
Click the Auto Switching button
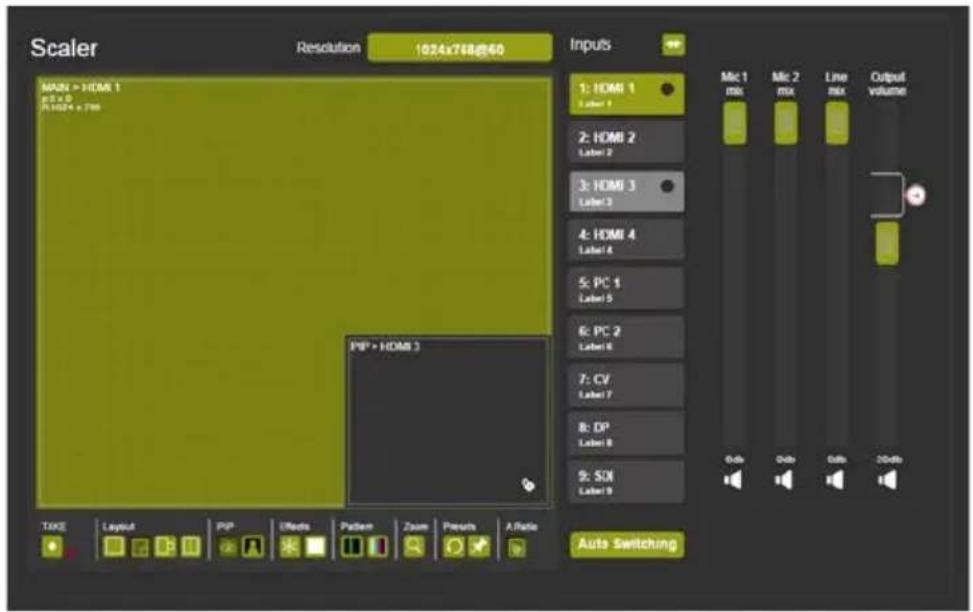[627, 544]
